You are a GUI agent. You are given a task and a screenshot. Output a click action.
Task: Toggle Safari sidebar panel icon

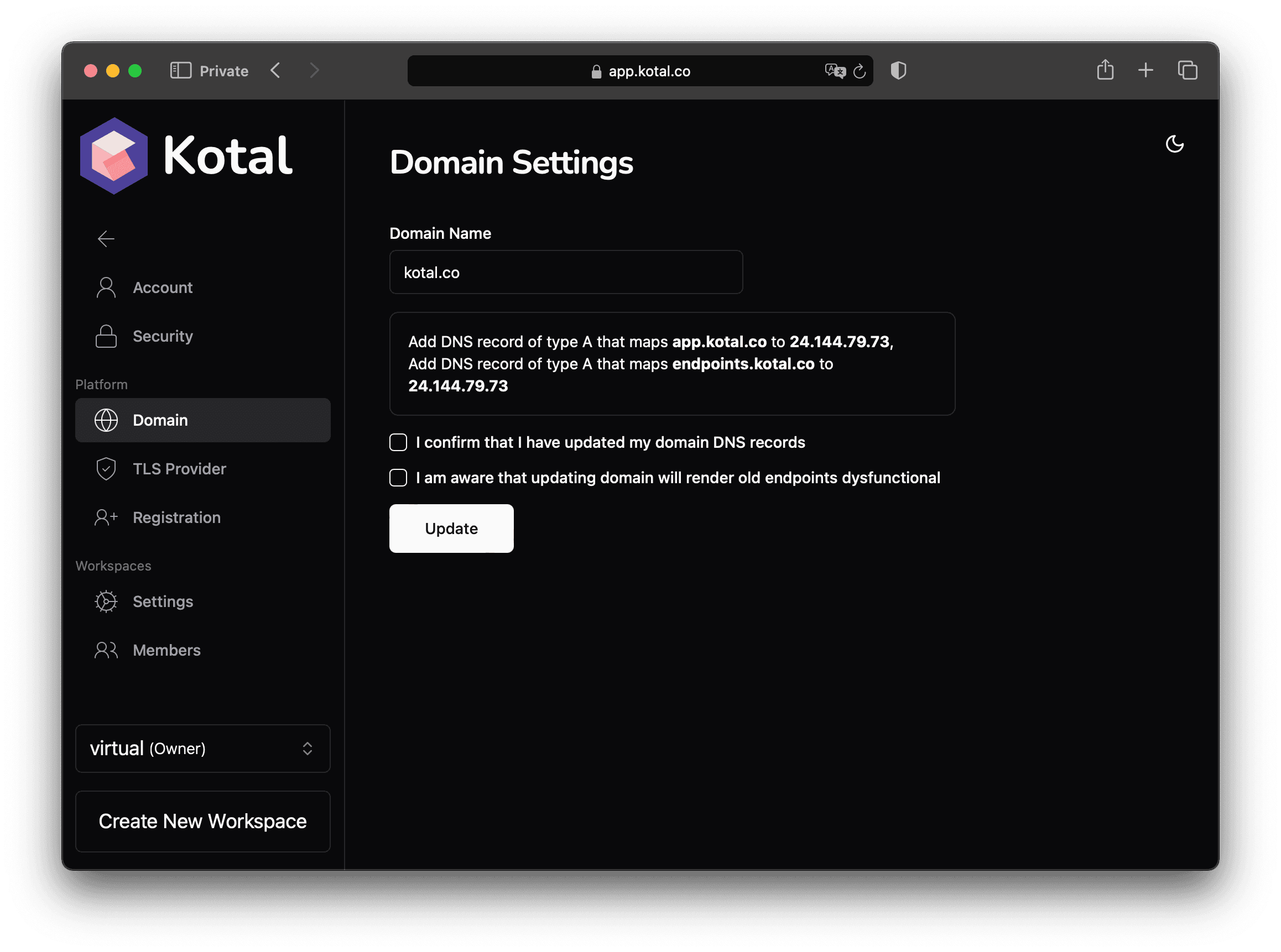pyautogui.click(x=181, y=70)
